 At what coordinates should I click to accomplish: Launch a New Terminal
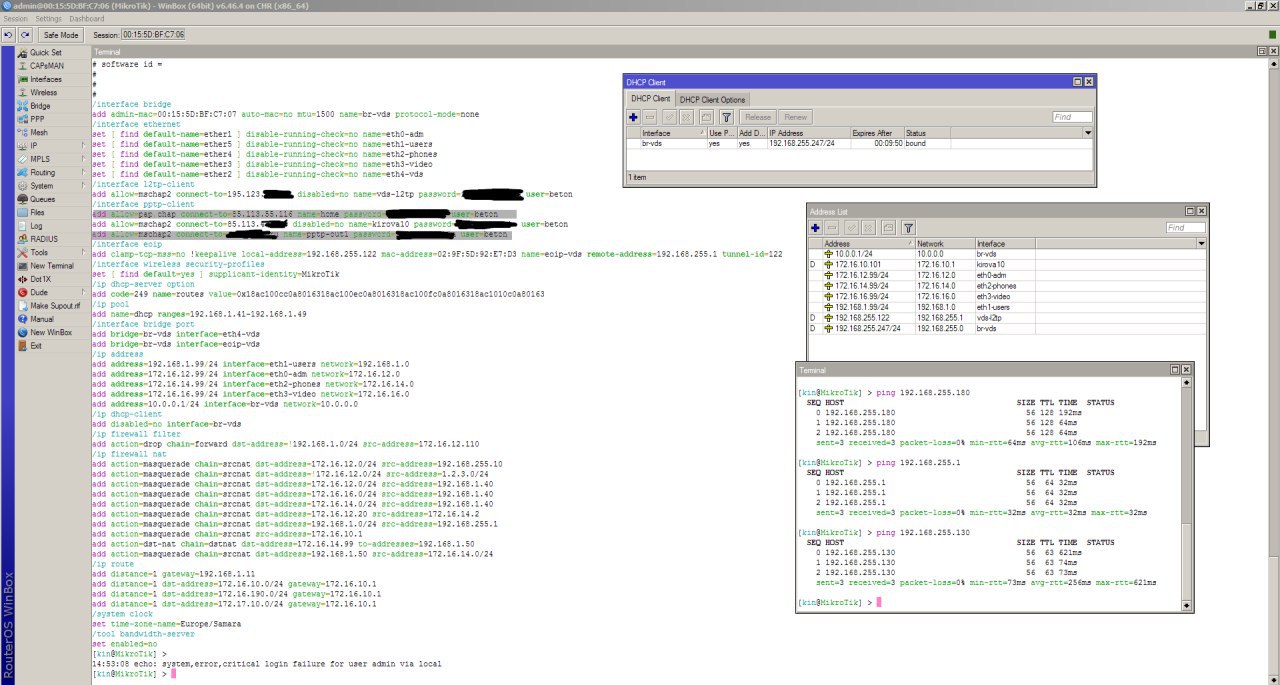pos(51,266)
